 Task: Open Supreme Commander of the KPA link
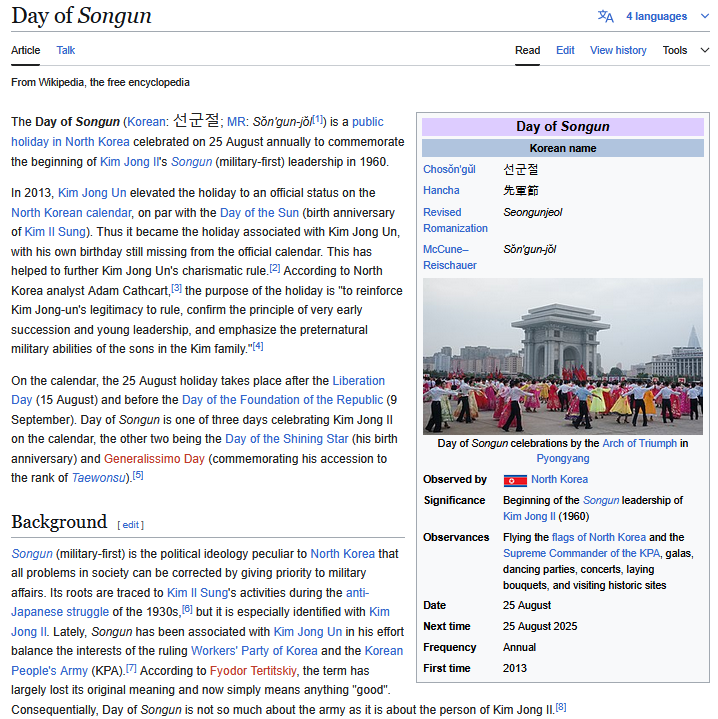(x=581, y=553)
